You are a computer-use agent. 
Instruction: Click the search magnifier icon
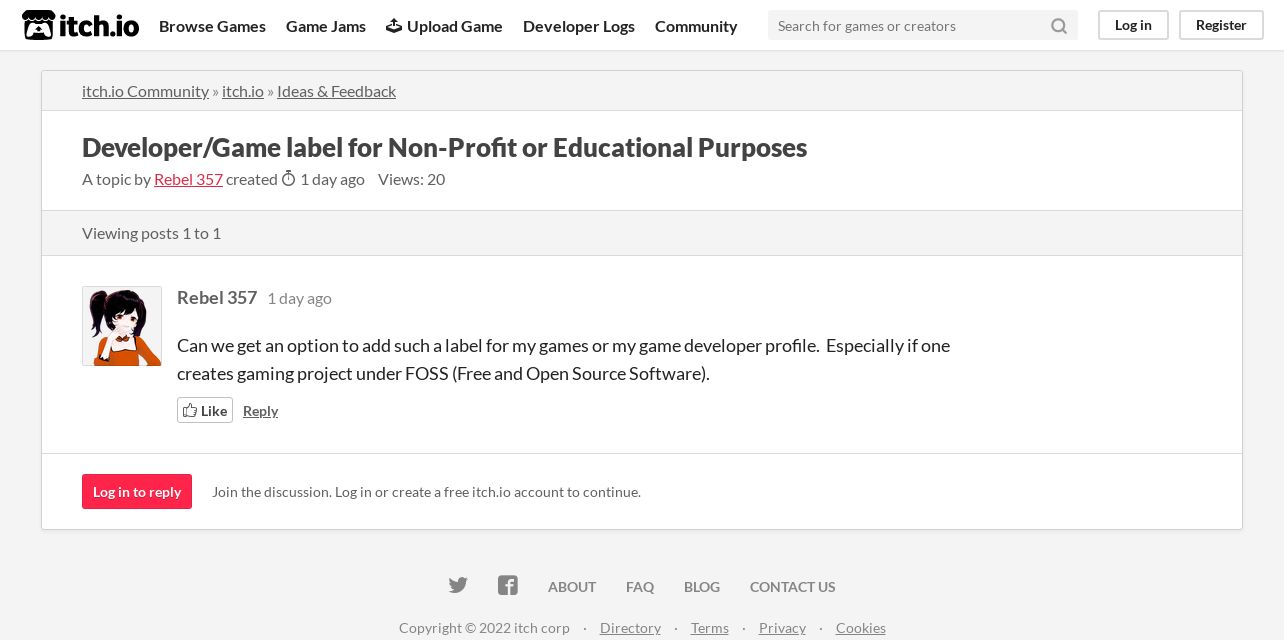point(1059,26)
